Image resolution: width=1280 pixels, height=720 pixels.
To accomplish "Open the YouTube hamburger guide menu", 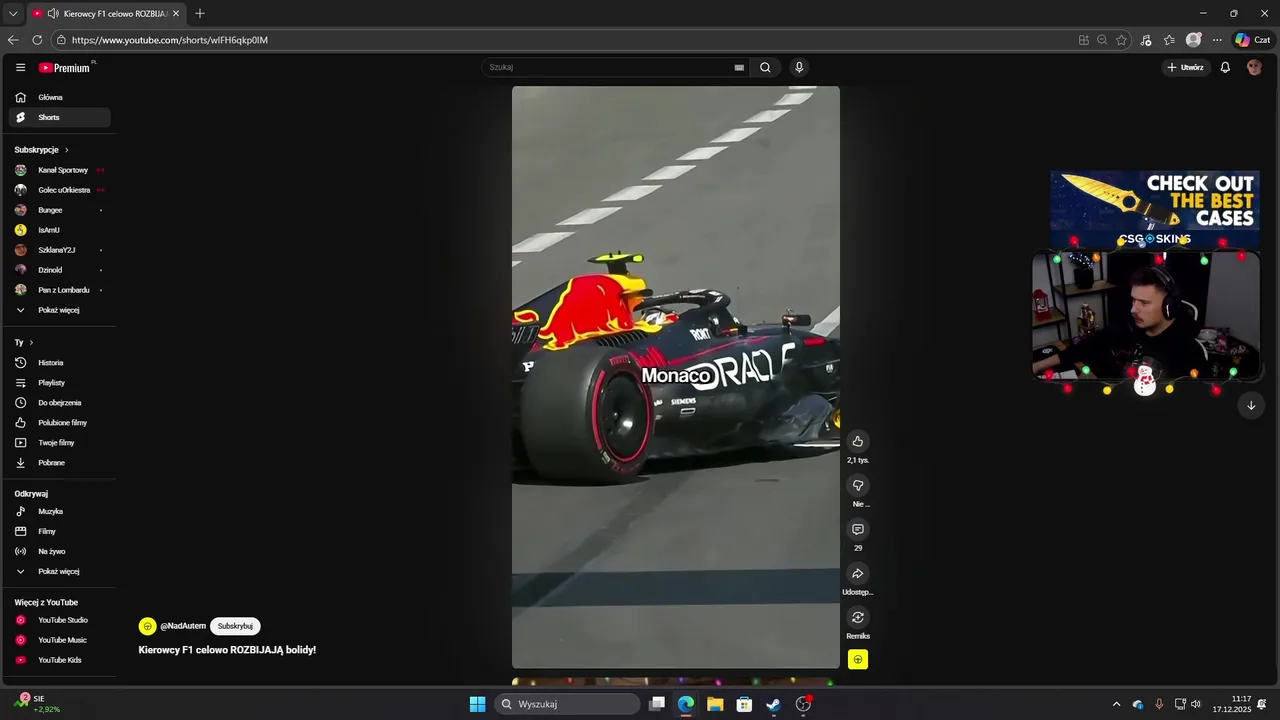I will tap(20, 68).
